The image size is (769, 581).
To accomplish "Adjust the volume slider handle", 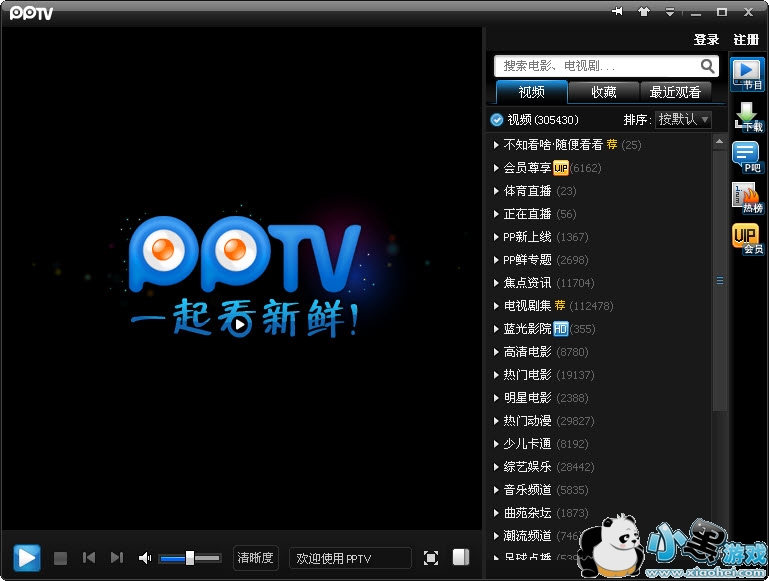I will pos(190,557).
